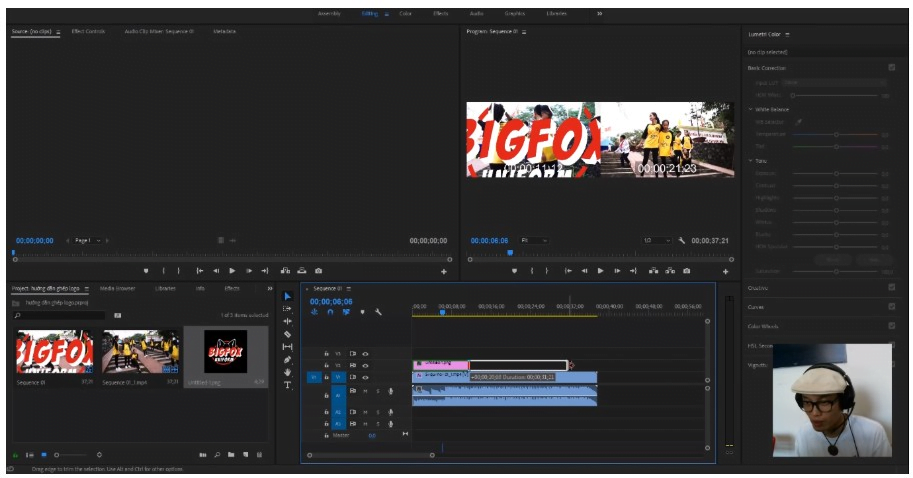The image size is (913, 478).
Task: Switch to the Color workspace
Action: (405, 13)
